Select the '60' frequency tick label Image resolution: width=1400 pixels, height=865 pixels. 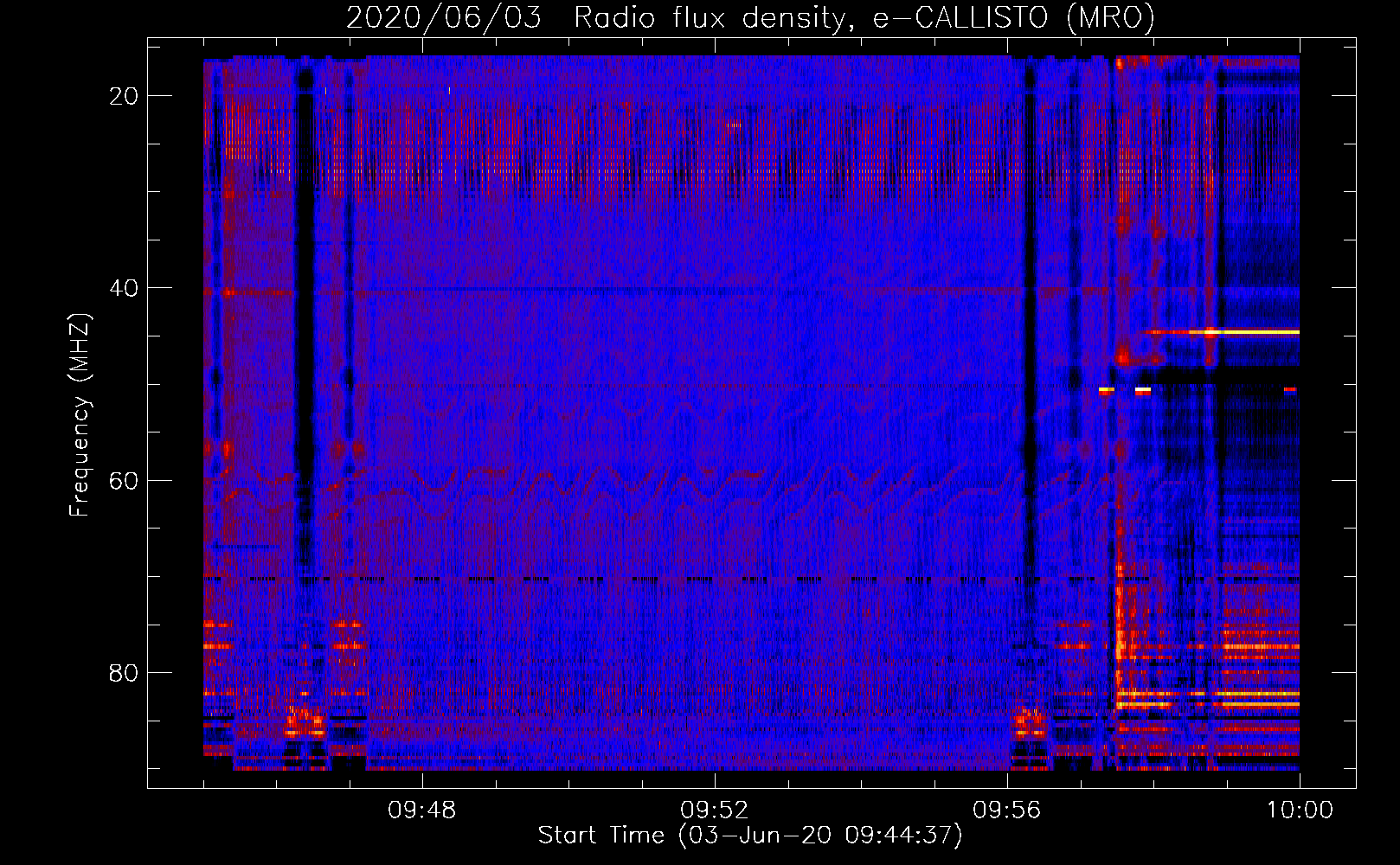[125, 480]
